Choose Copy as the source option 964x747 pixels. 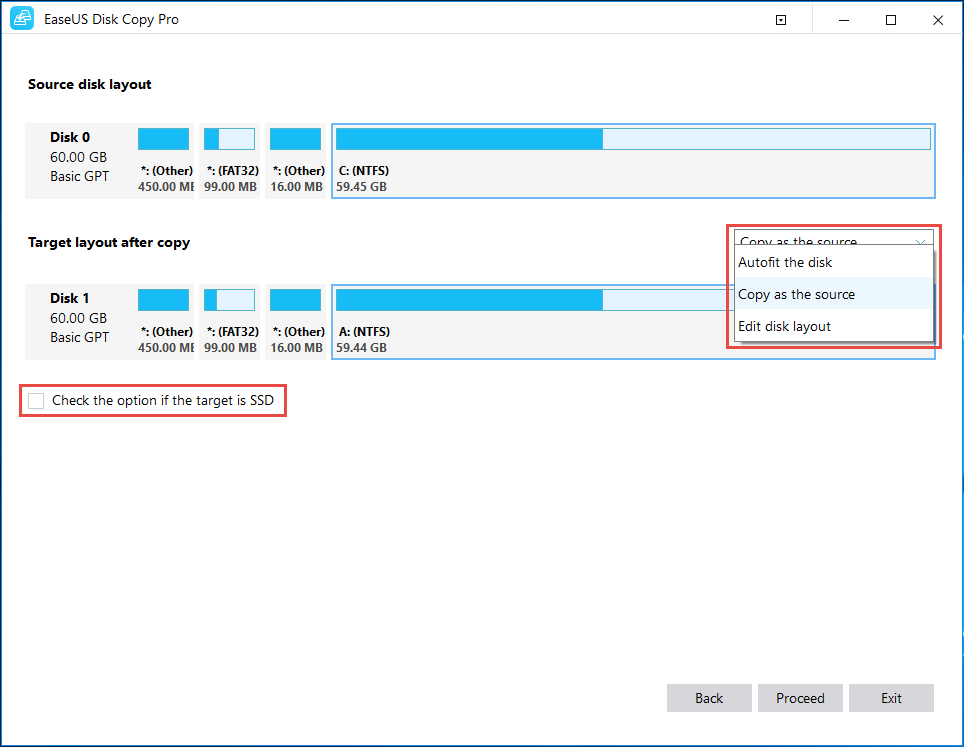(x=834, y=294)
